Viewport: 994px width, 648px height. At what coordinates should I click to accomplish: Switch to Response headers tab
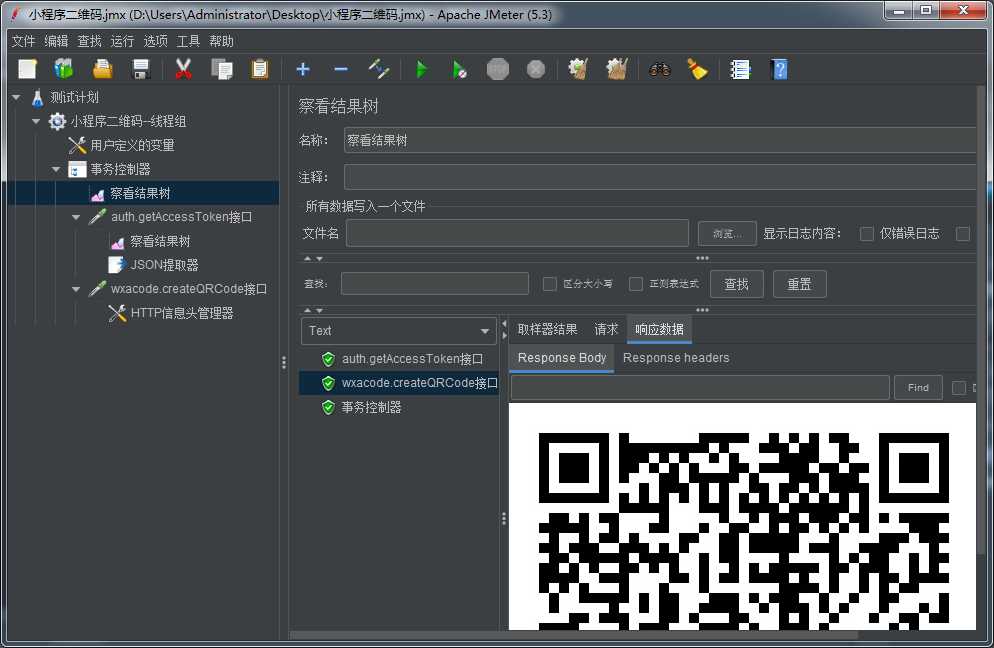[676, 358]
